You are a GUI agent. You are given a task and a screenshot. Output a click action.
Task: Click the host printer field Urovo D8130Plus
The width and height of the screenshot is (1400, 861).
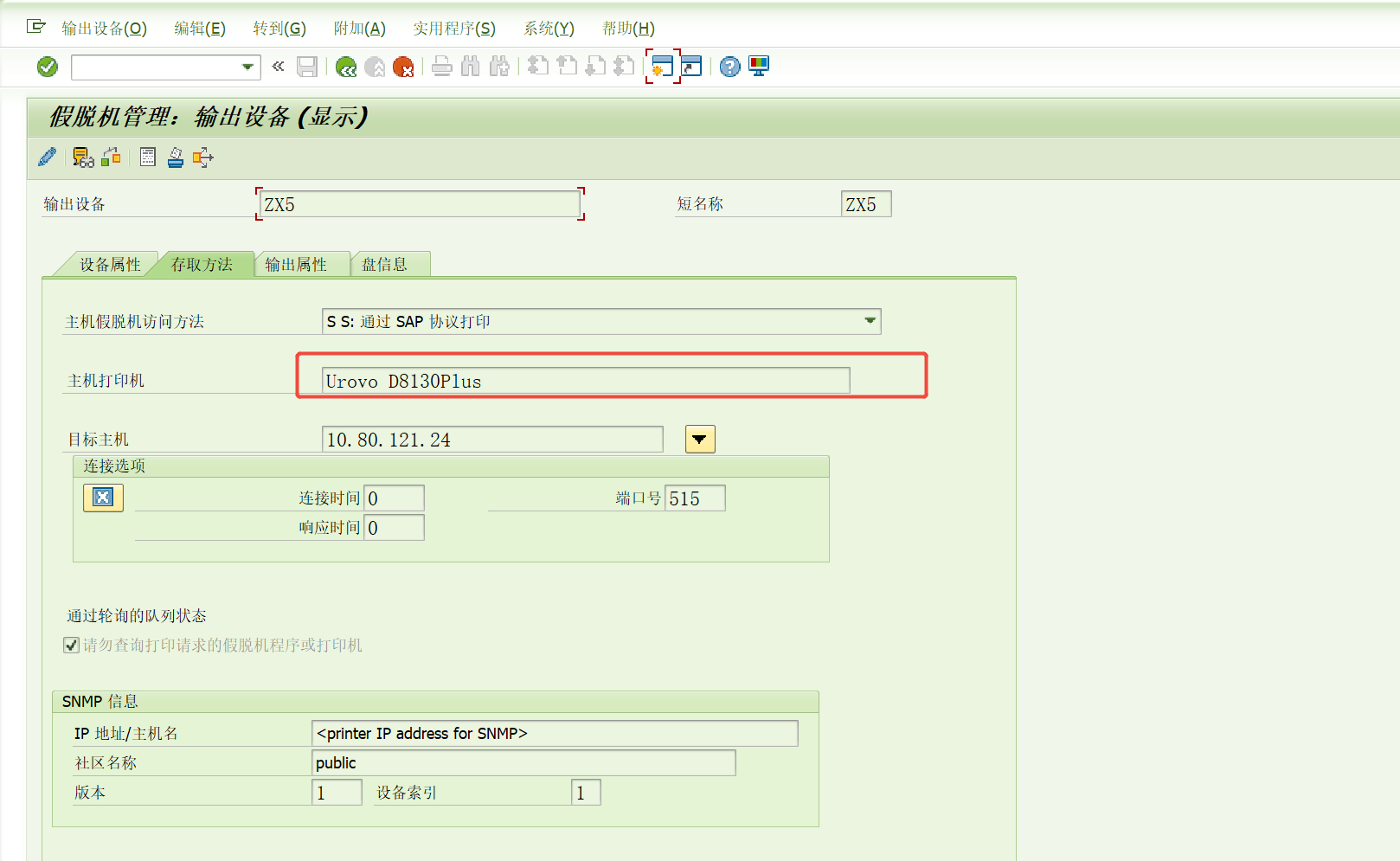585,382
